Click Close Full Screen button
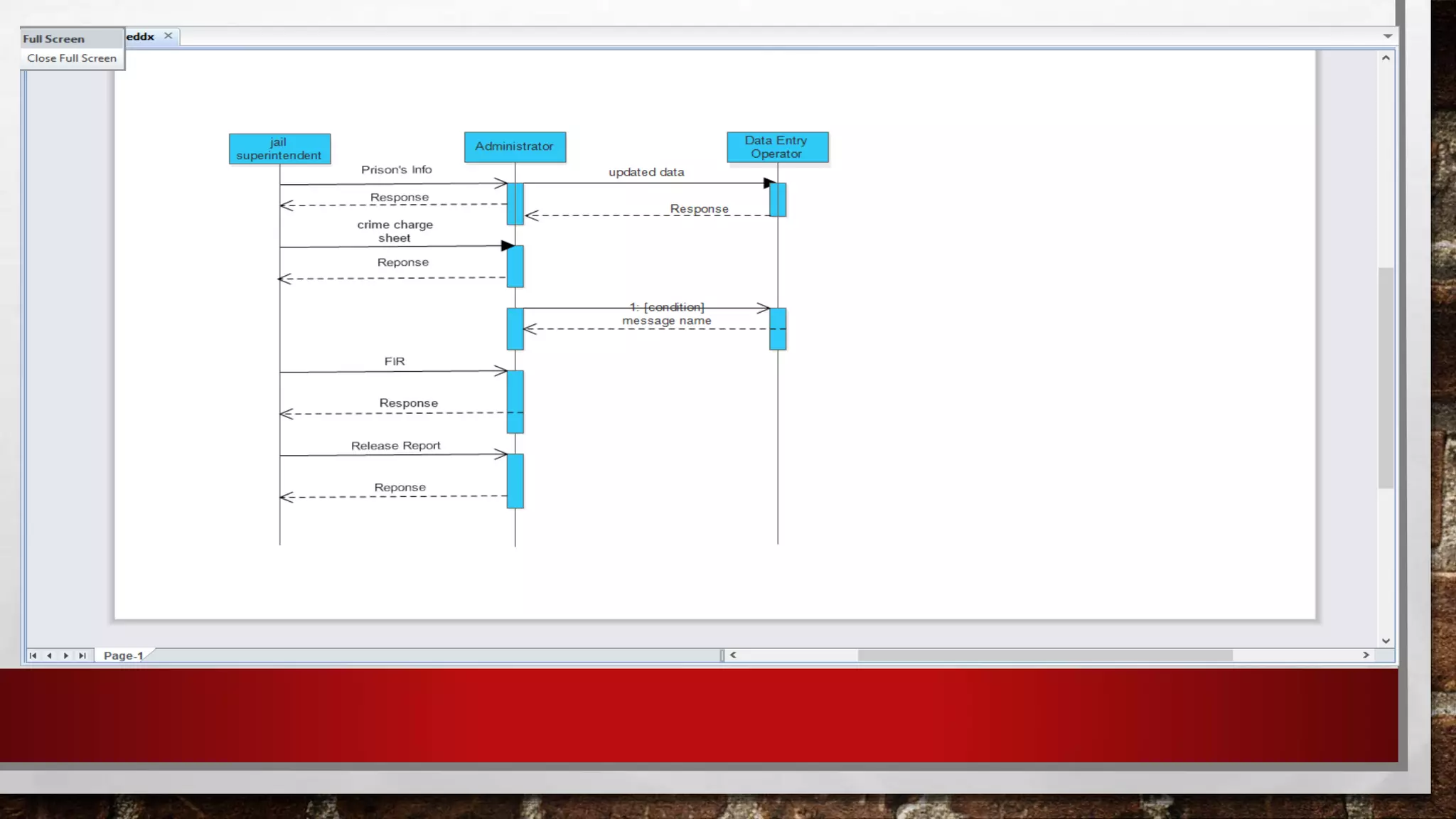 tap(72, 58)
